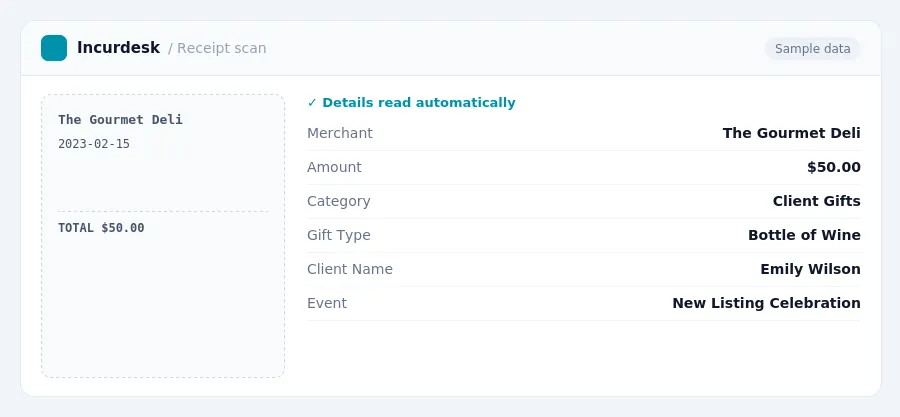Viewport: 900px width, 417px height.
Task: Select client name Emily Wilson
Action: 810,269
